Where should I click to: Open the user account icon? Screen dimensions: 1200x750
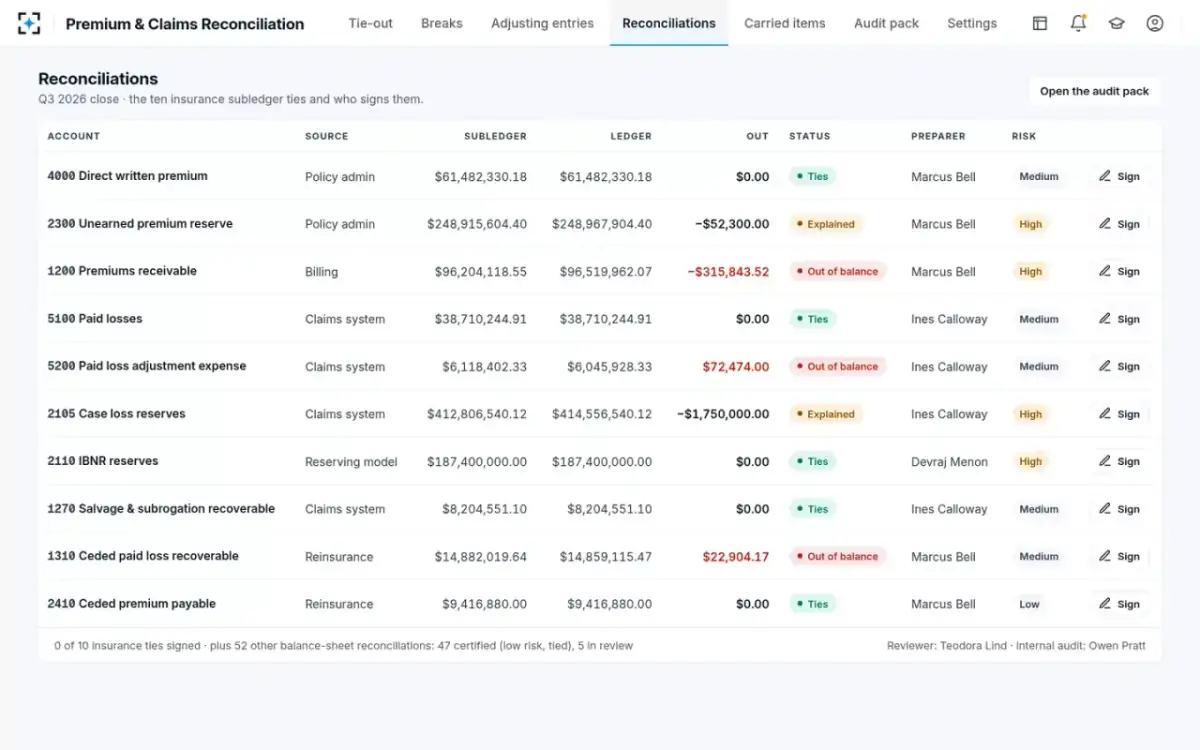pos(1155,23)
